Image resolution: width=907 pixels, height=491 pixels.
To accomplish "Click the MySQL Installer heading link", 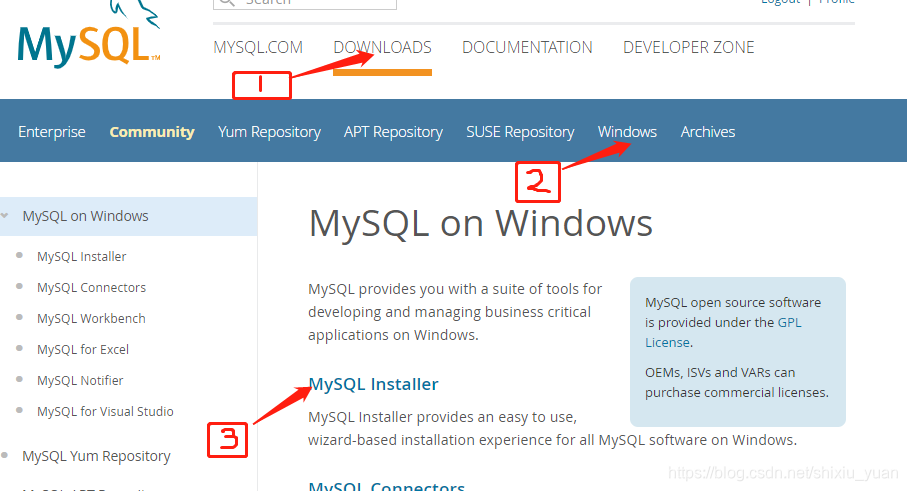I will point(373,384).
